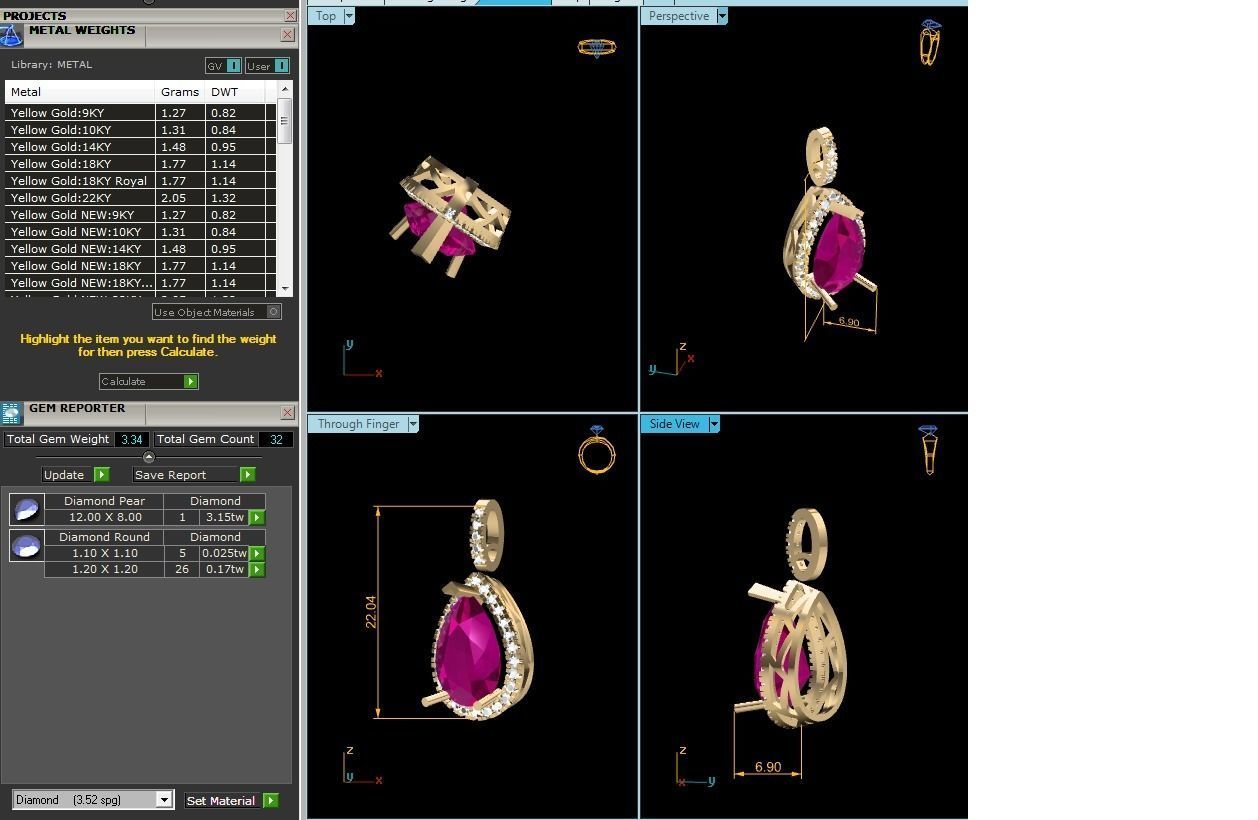Click the DWT column header

click(235, 92)
